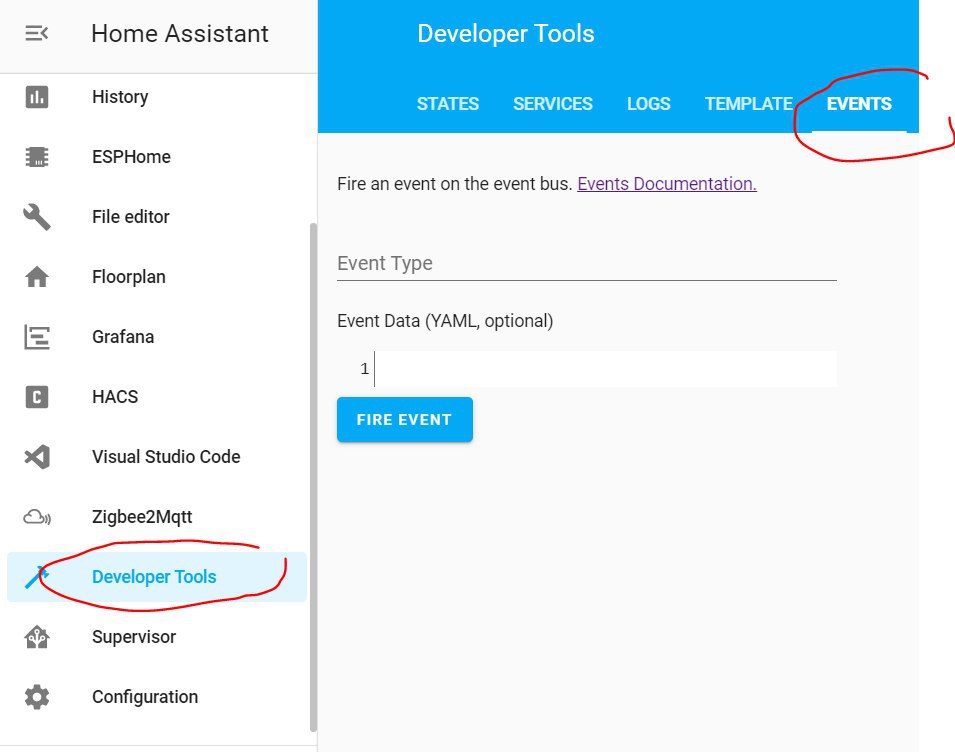Open Grafana from the sidebar
Viewport: 955px width, 752px height.
[157, 337]
